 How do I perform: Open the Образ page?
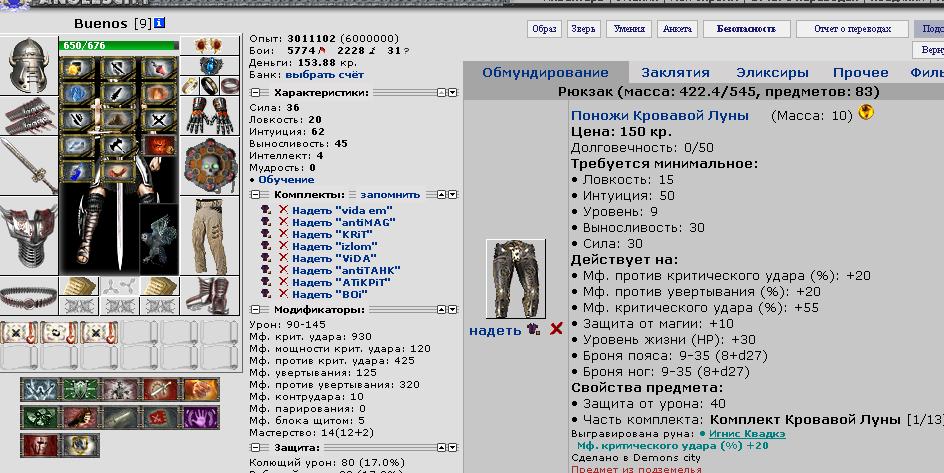click(544, 29)
